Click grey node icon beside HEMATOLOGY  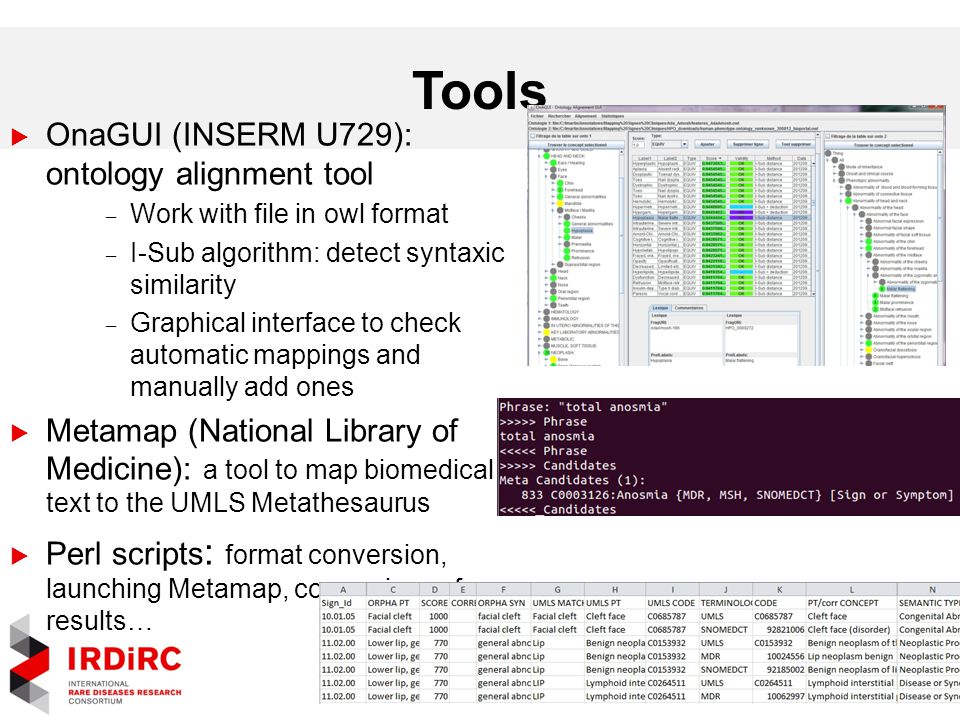(x=547, y=312)
